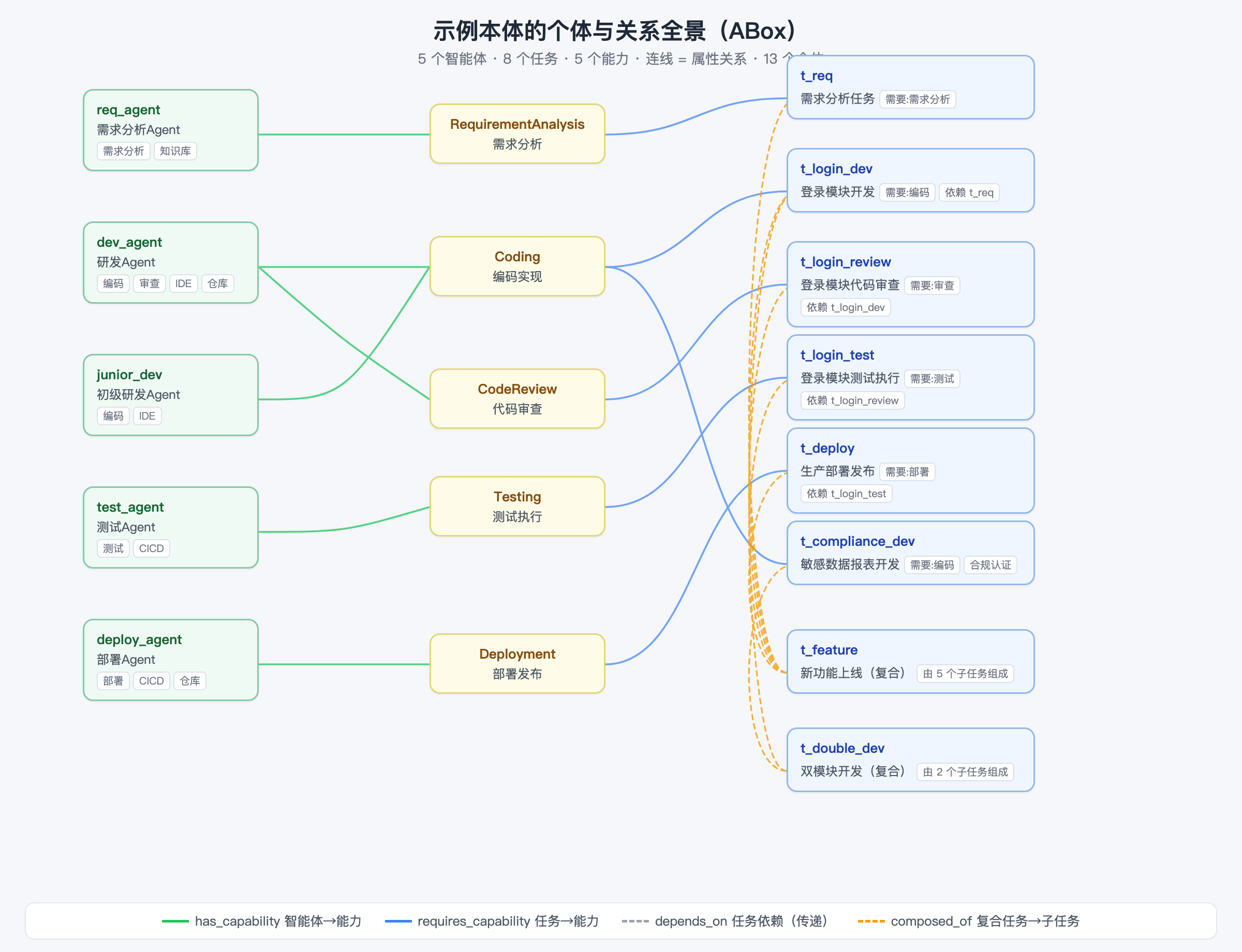Click the t_double_dev composite task title
The image size is (1242, 952).
(x=842, y=748)
